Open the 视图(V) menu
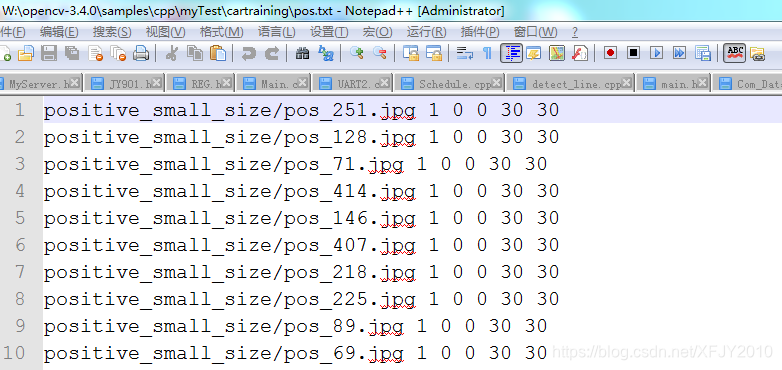Image resolution: width=782 pixels, height=370 pixels. click(x=166, y=32)
